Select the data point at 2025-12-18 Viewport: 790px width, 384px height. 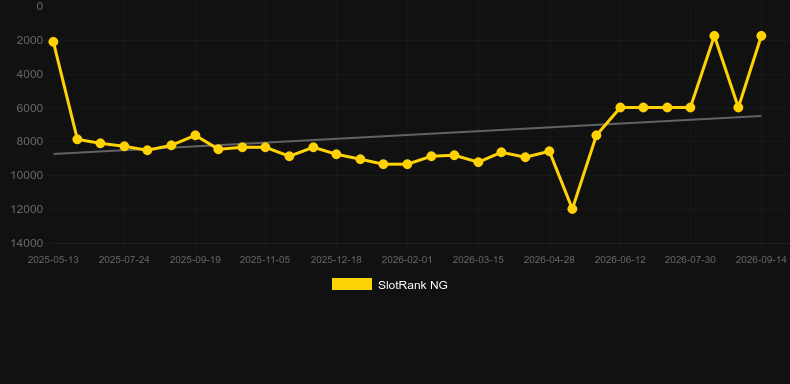[336, 154]
